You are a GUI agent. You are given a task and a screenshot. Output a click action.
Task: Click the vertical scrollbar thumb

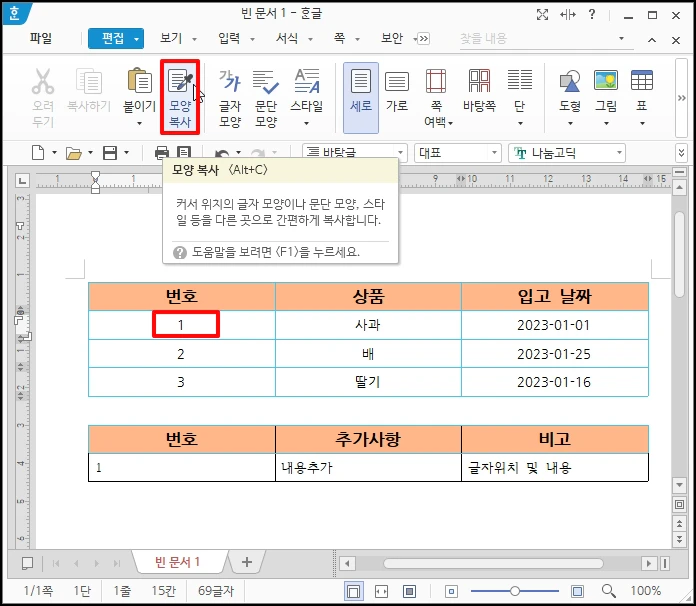[x=679, y=254]
